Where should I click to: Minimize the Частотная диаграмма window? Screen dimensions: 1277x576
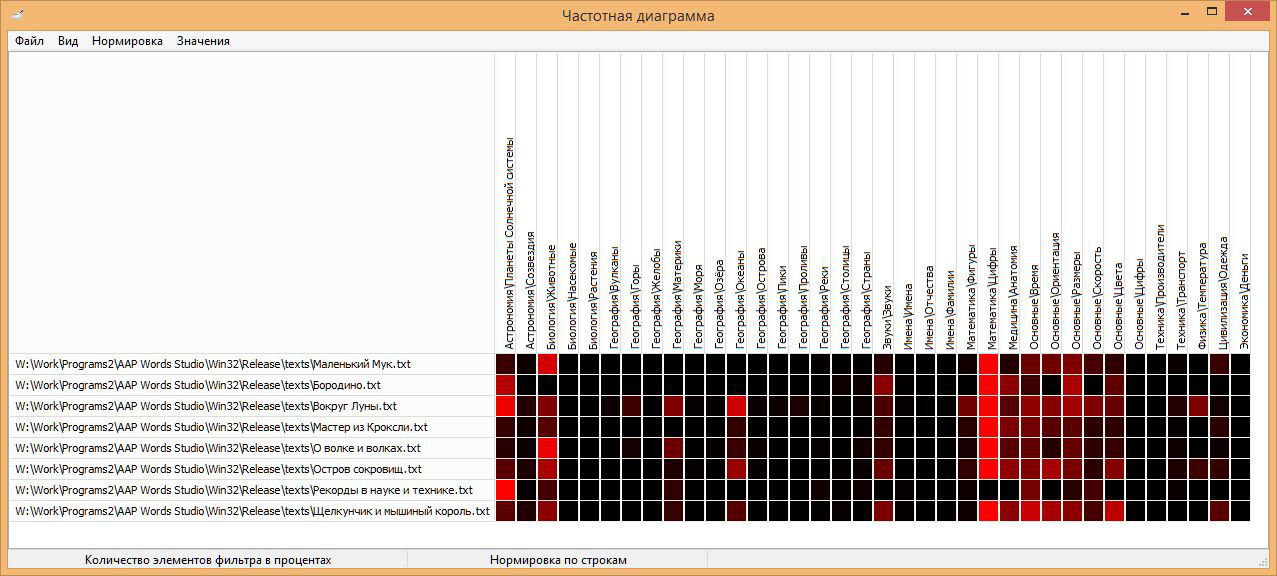click(x=1184, y=12)
